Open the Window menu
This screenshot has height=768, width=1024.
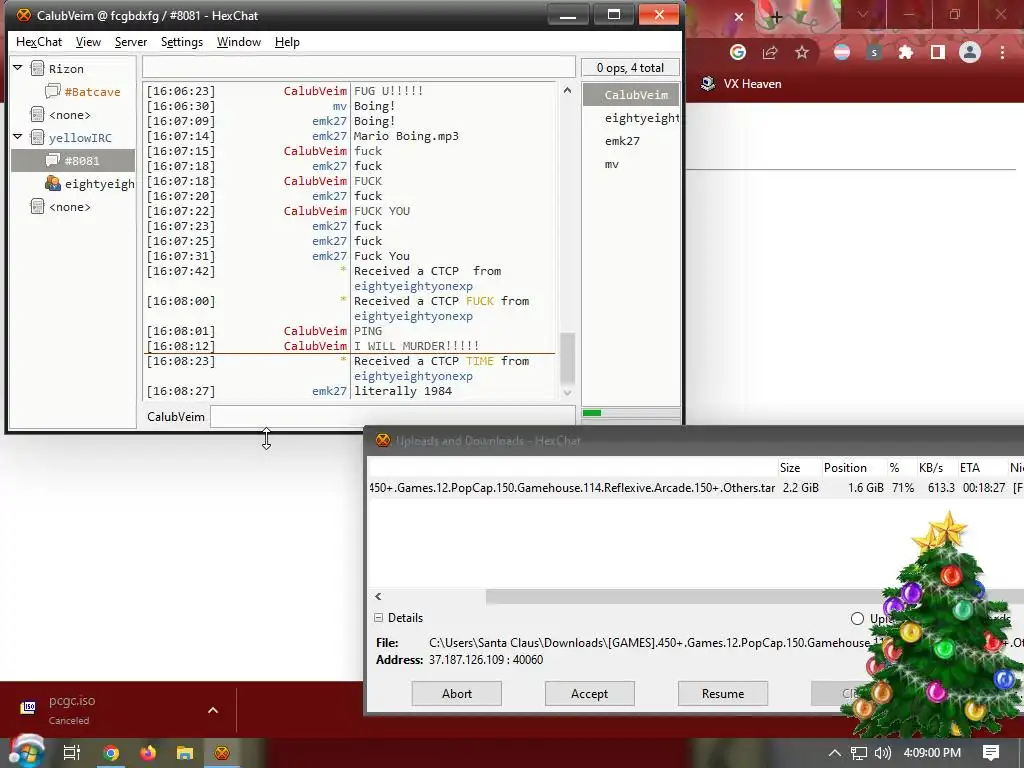pyautogui.click(x=238, y=42)
